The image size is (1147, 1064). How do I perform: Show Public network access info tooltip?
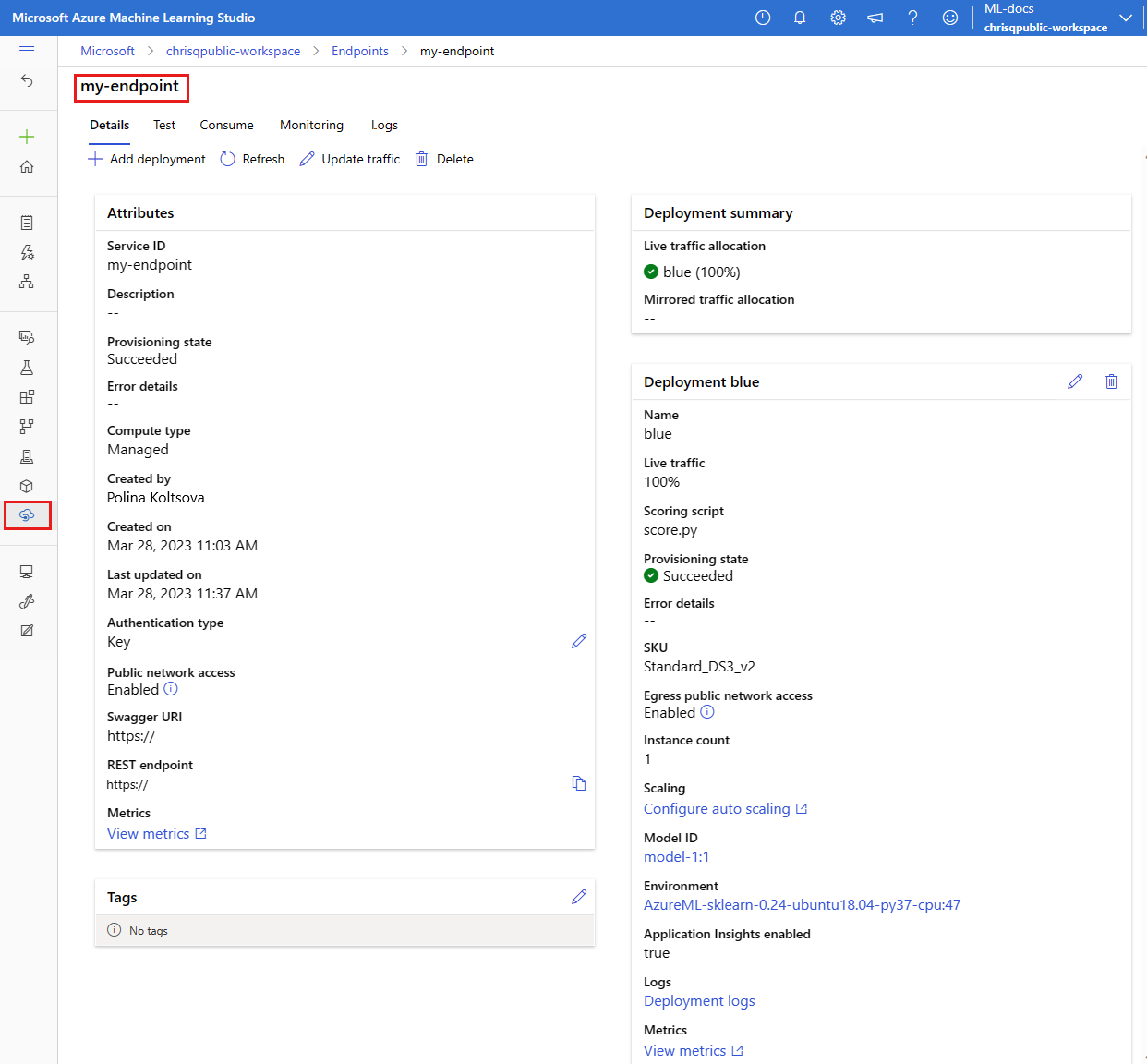pyautogui.click(x=171, y=689)
